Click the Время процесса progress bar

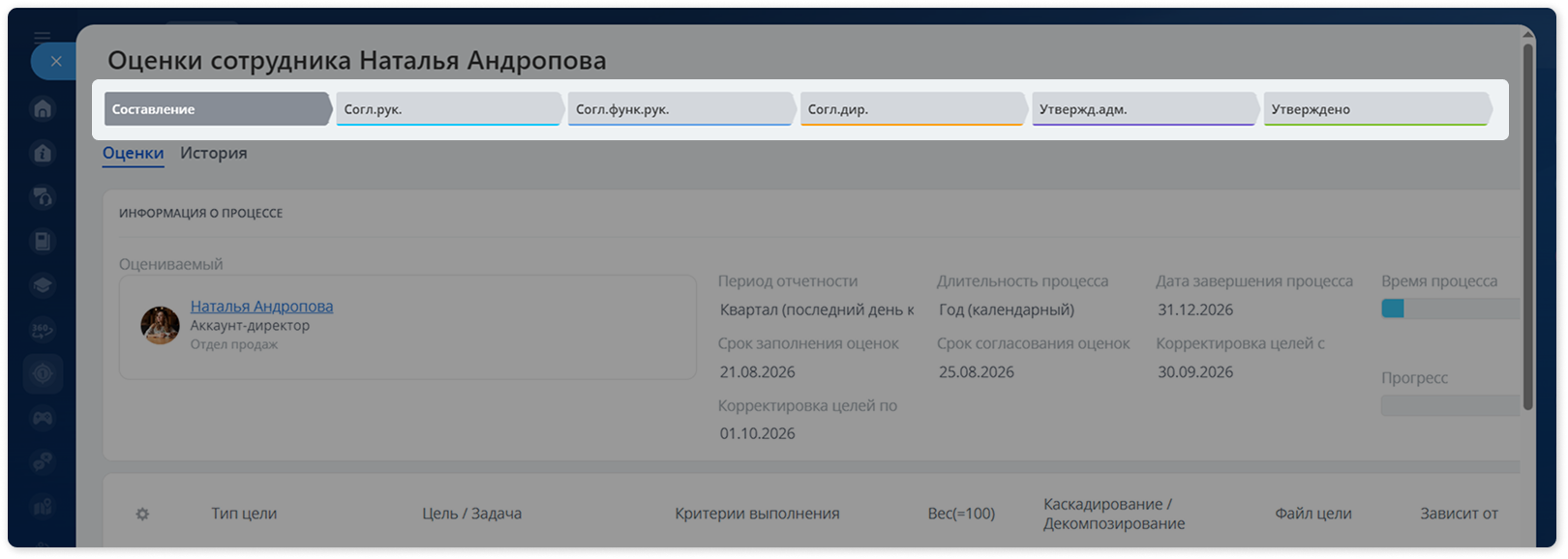pyautogui.click(x=1450, y=309)
